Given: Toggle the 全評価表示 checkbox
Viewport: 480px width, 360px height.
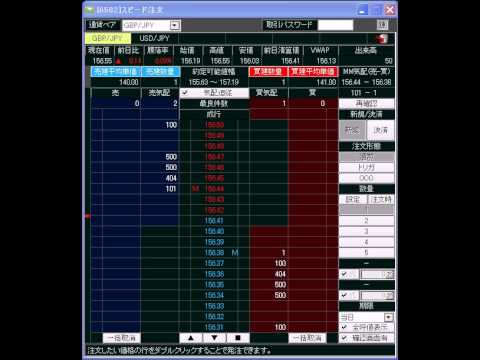Looking at the screenshot, I should pos(344,327).
